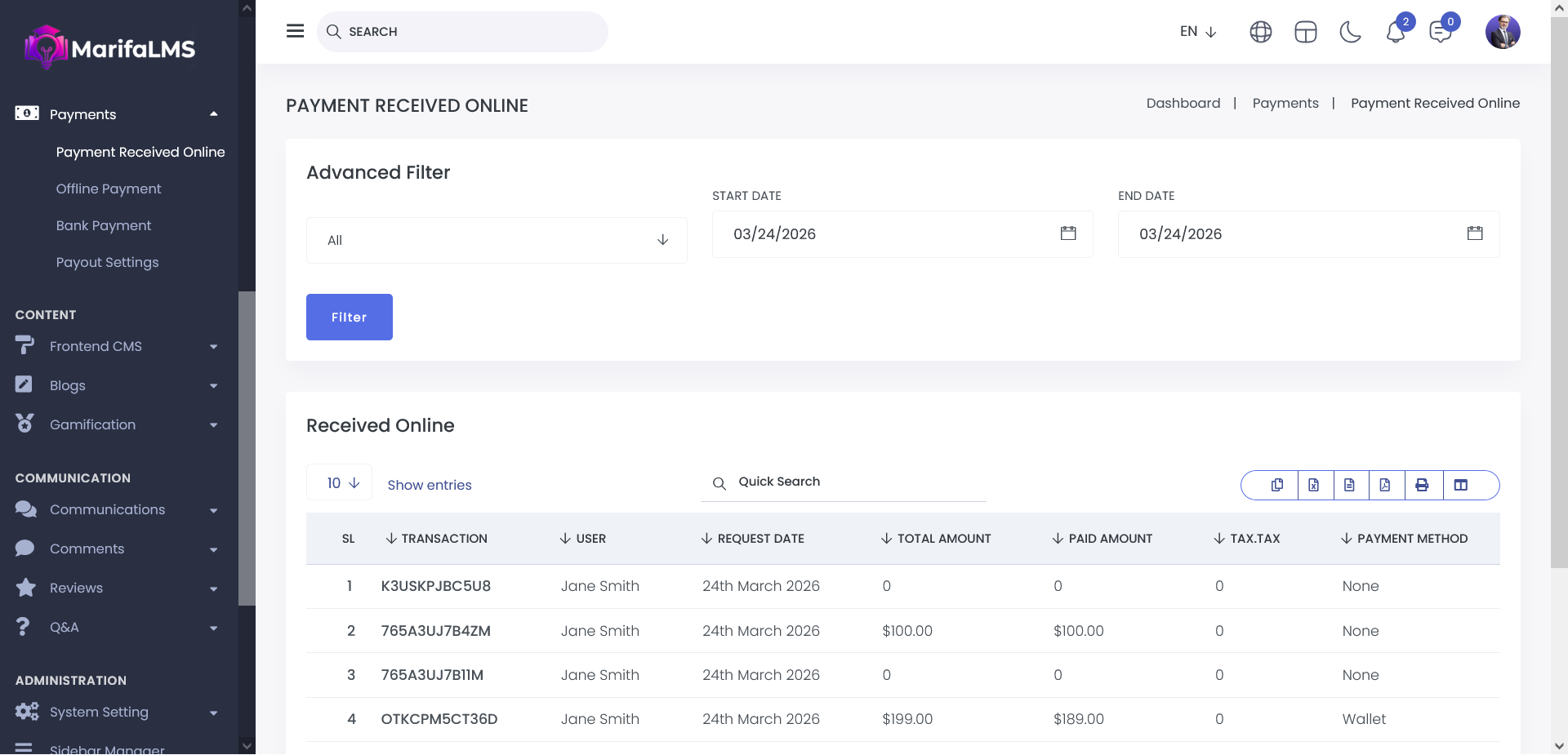
Task: Click the Filter button
Action: [x=349, y=317]
